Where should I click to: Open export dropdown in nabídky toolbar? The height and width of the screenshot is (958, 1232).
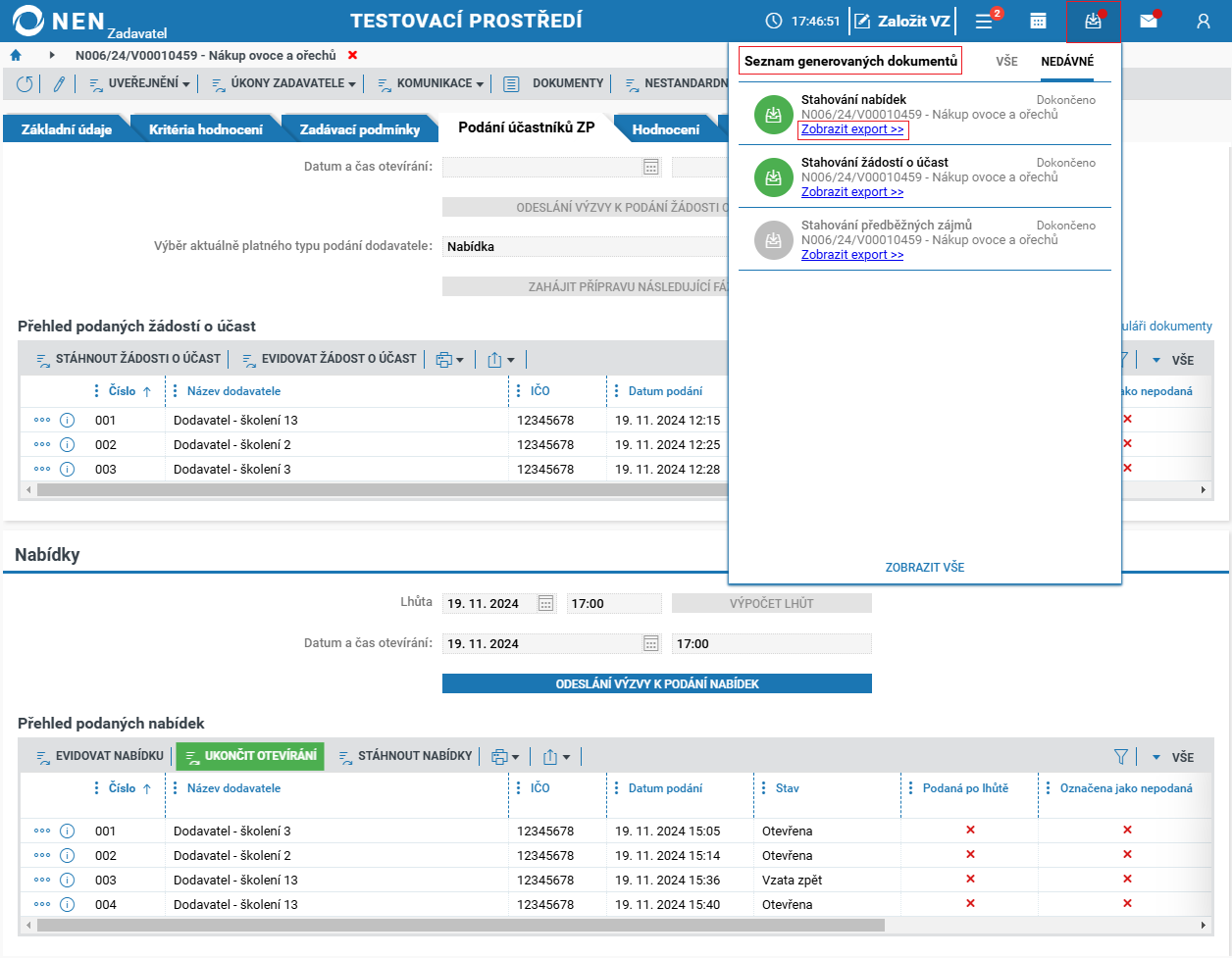click(556, 756)
